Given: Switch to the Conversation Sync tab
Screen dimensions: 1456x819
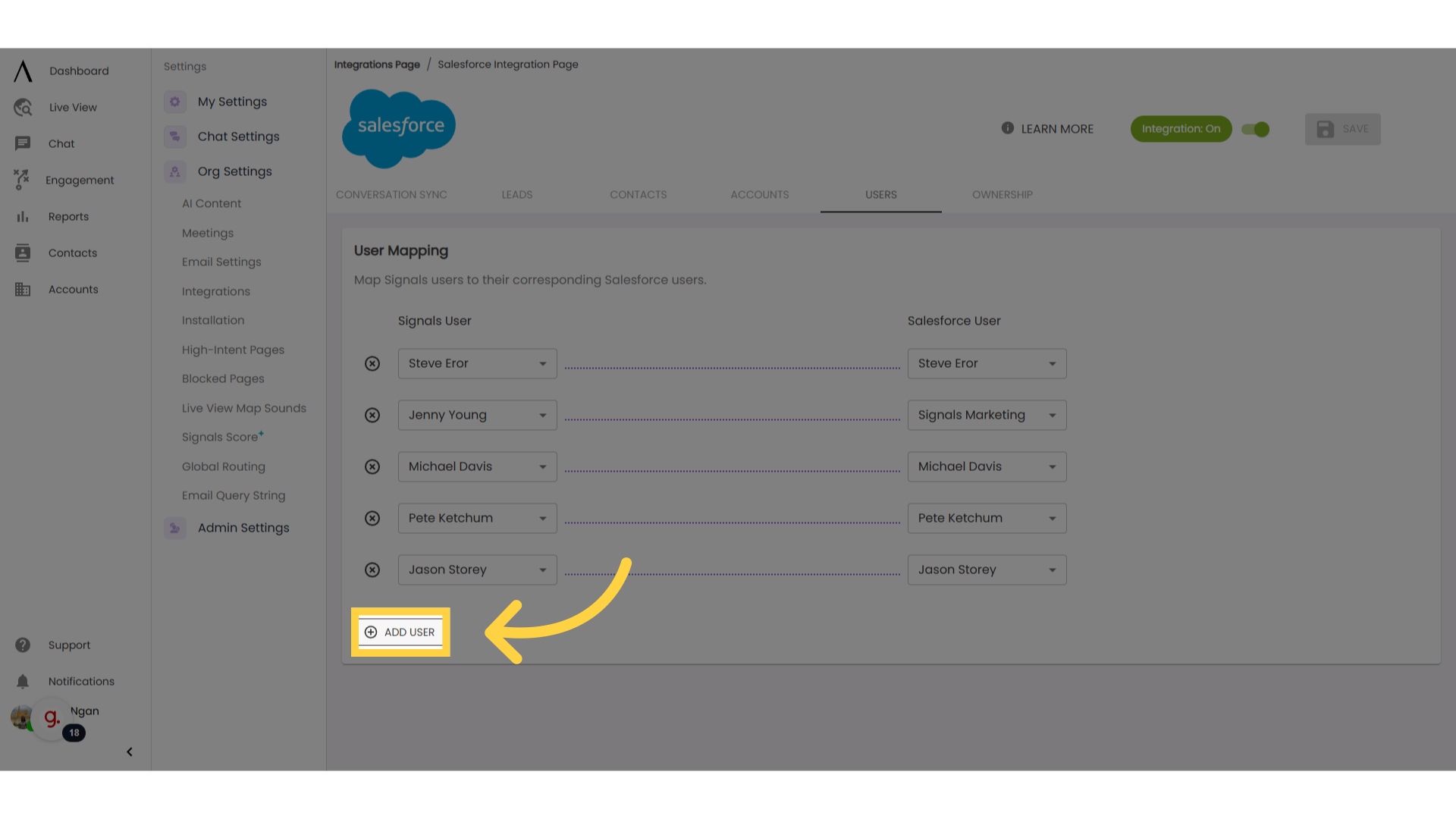Looking at the screenshot, I should click(391, 195).
